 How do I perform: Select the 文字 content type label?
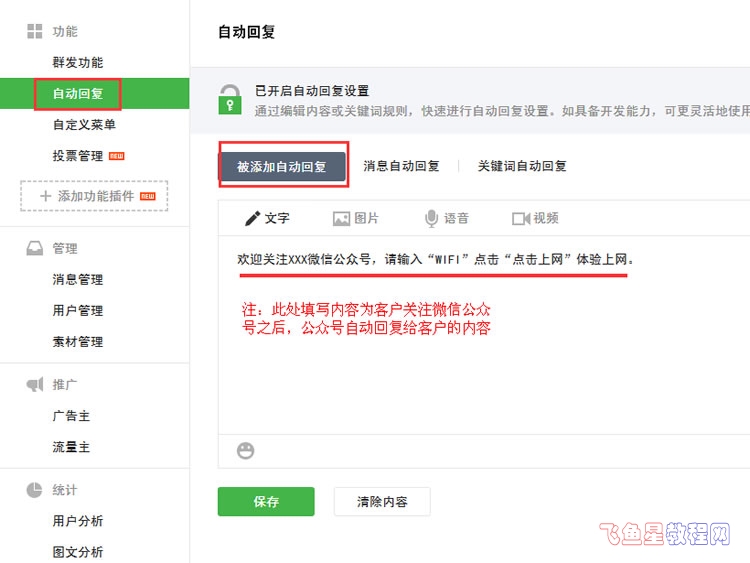point(277,219)
